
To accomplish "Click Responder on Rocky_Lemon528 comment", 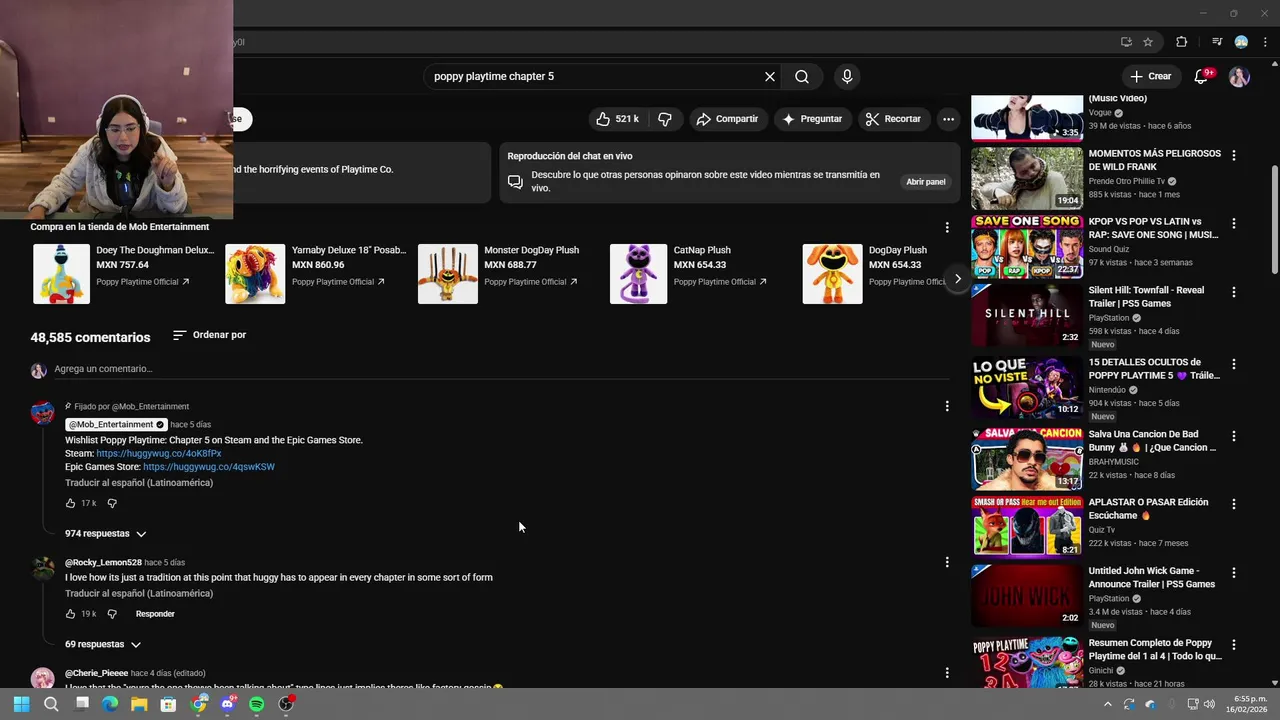I will (155, 614).
